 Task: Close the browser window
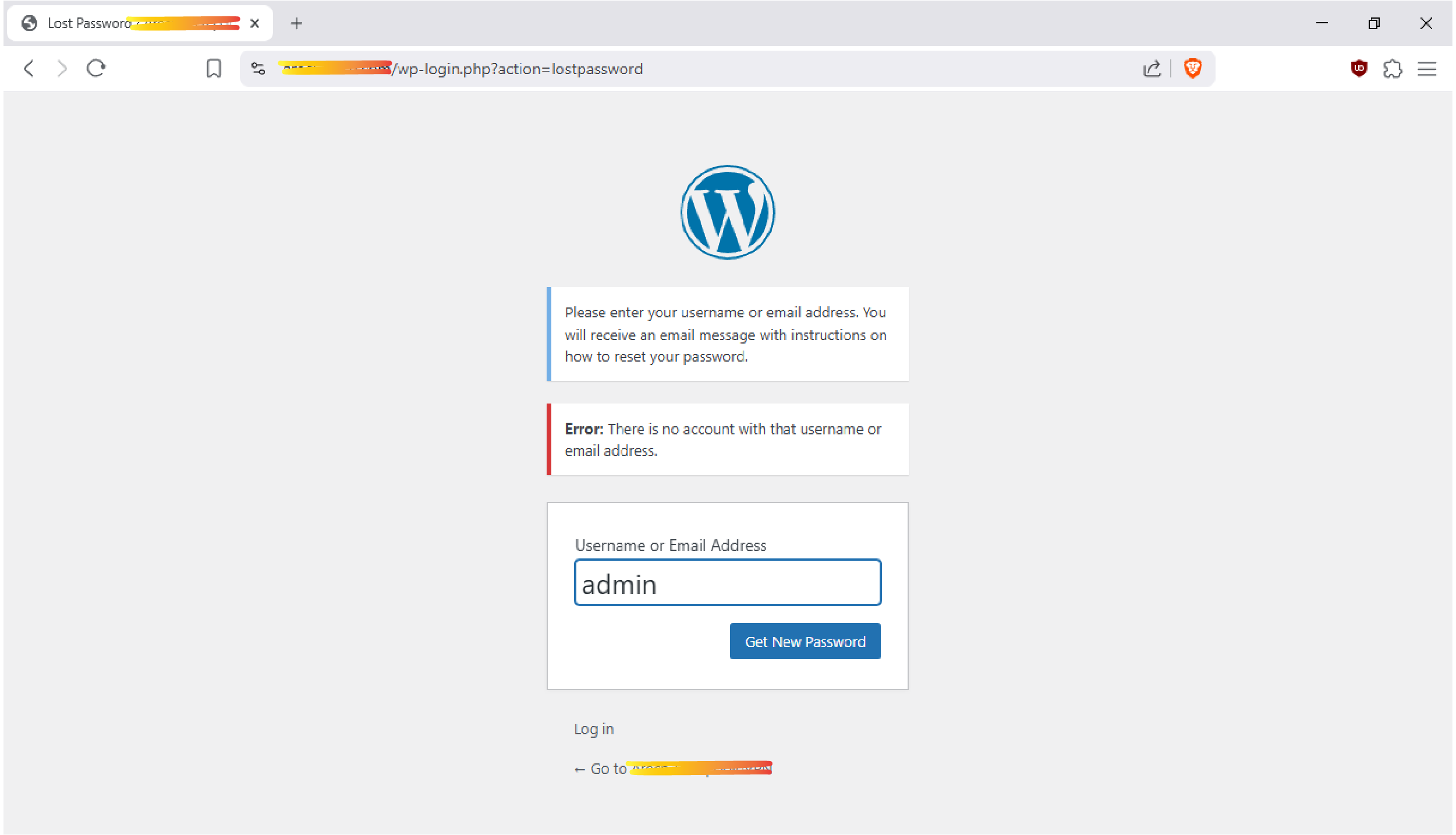click(1426, 23)
